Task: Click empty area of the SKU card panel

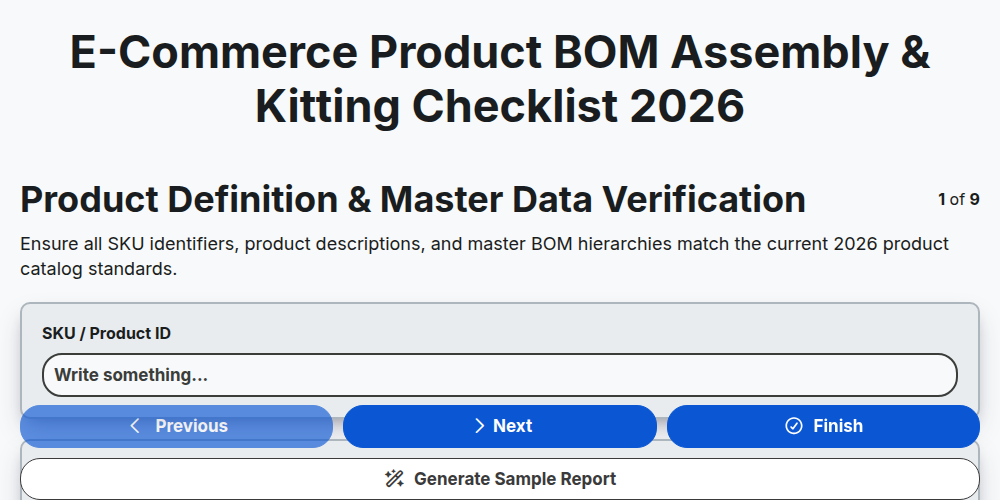Action: 574,332
